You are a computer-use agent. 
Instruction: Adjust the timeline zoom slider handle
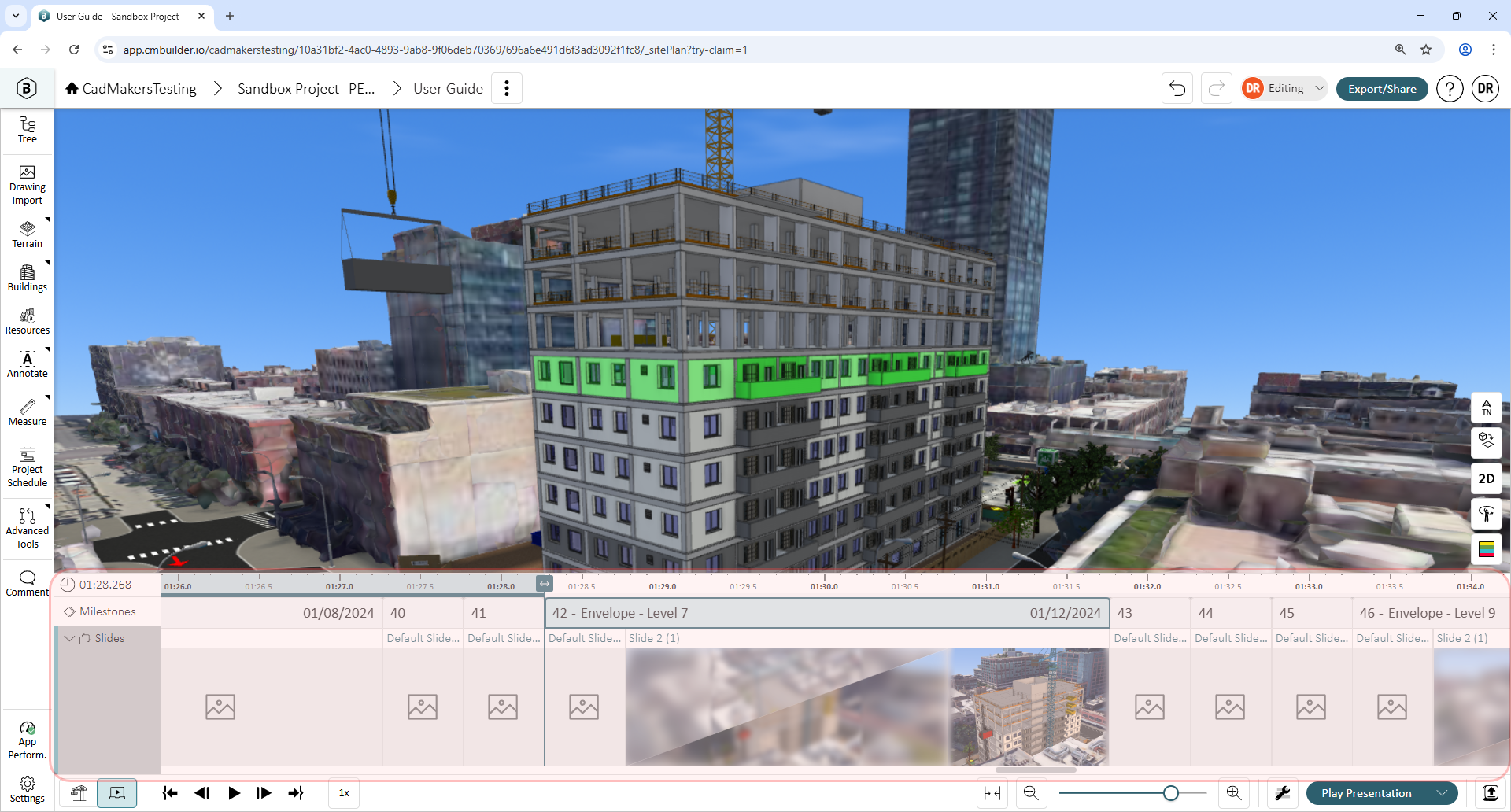[x=1171, y=793]
